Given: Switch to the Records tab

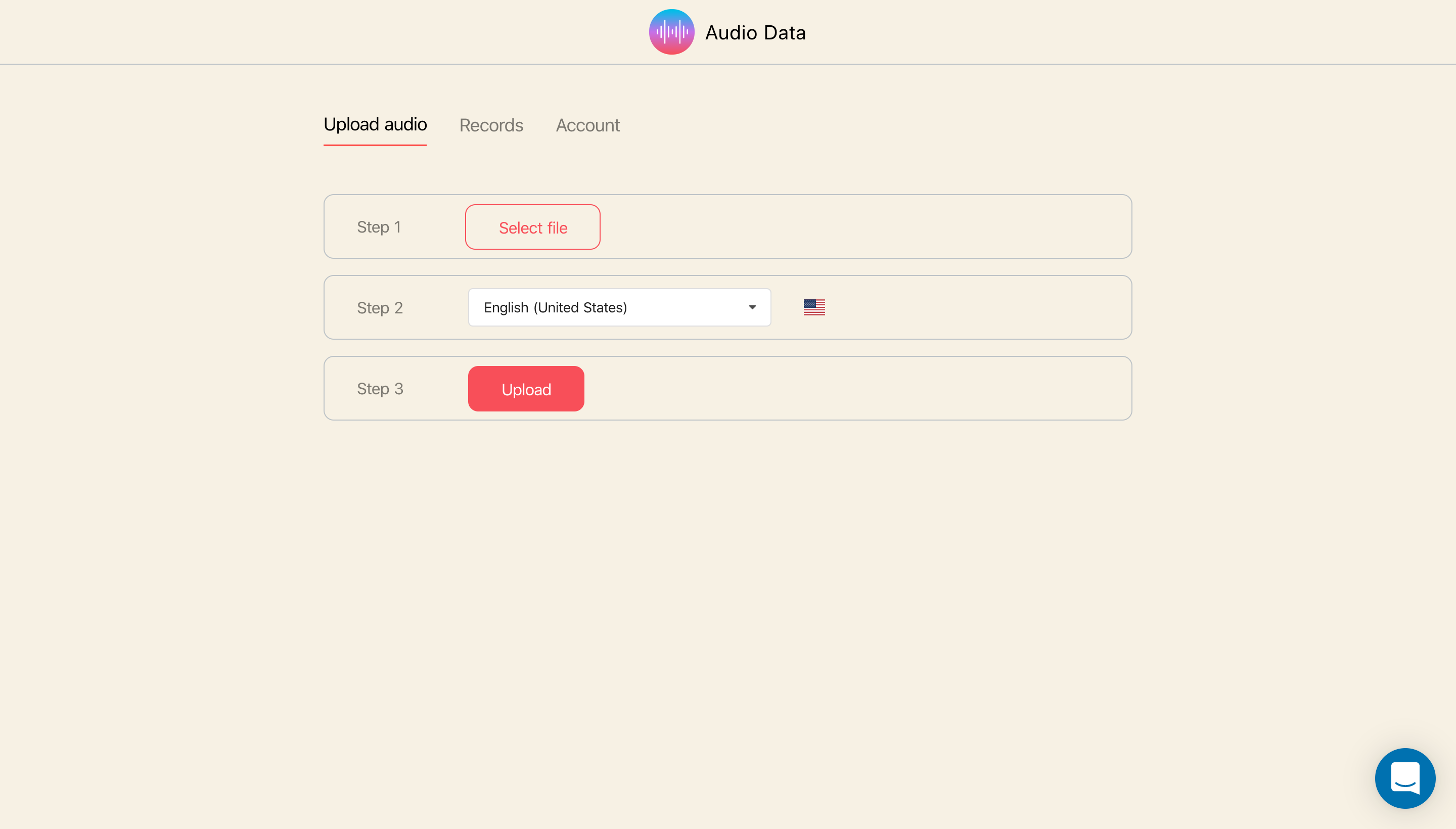Looking at the screenshot, I should [491, 125].
